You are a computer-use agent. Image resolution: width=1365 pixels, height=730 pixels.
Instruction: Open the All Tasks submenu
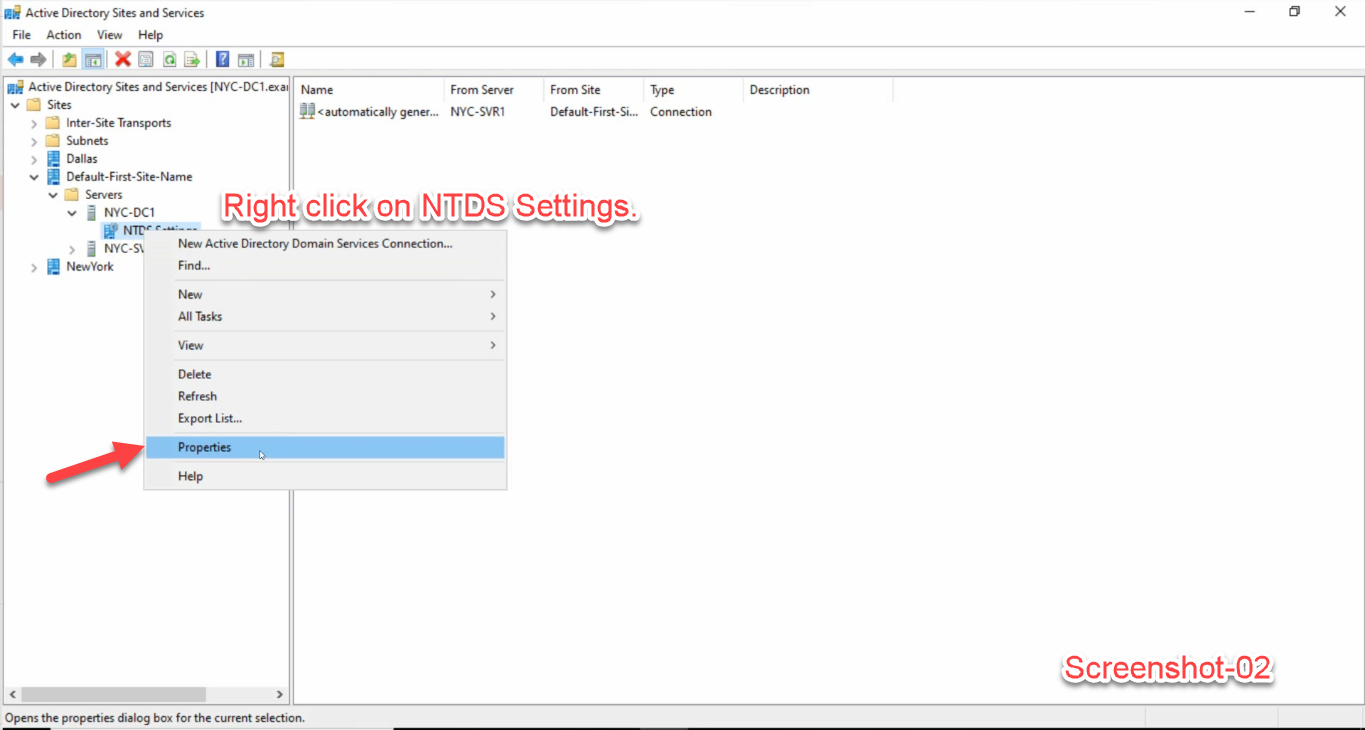325,316
